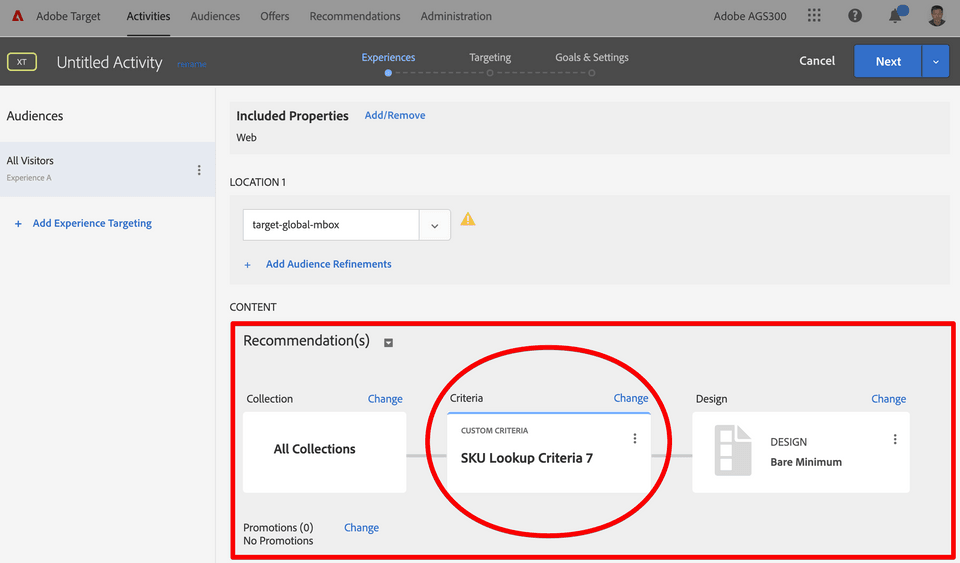Click Change link for Criteria
This screenshot has height=563, width=960.
click(631, 398)
